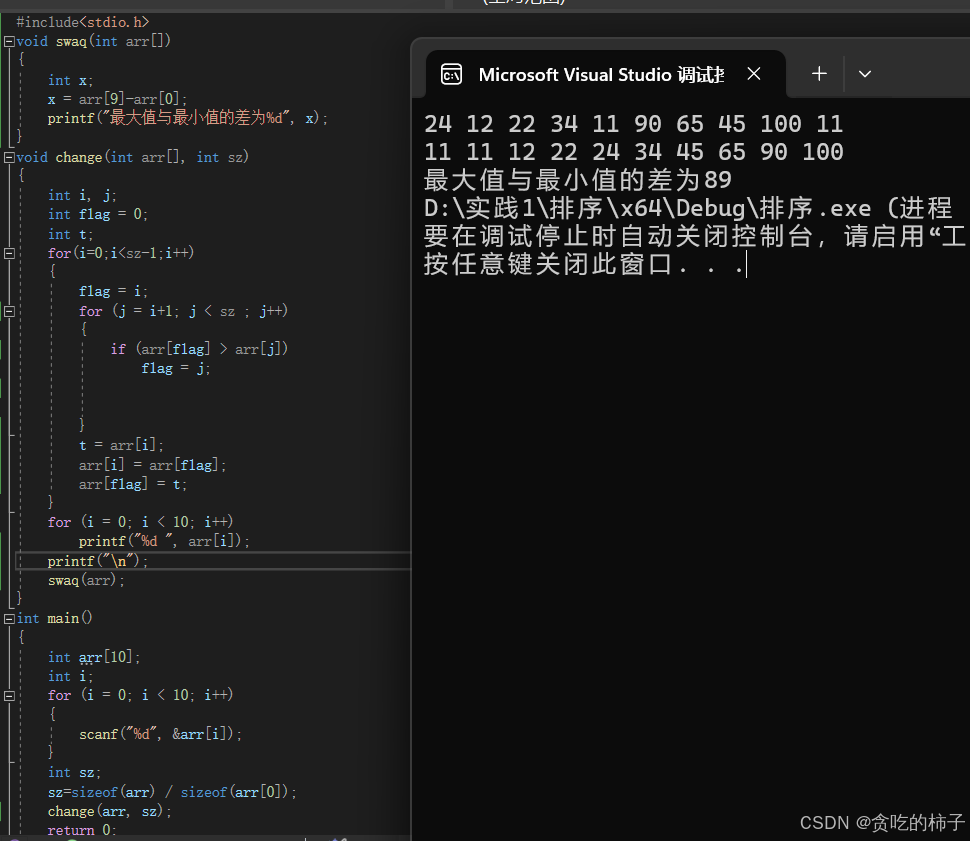Click the int i, j; declaration in change
The image size is (970, 841).
point(82,196)
